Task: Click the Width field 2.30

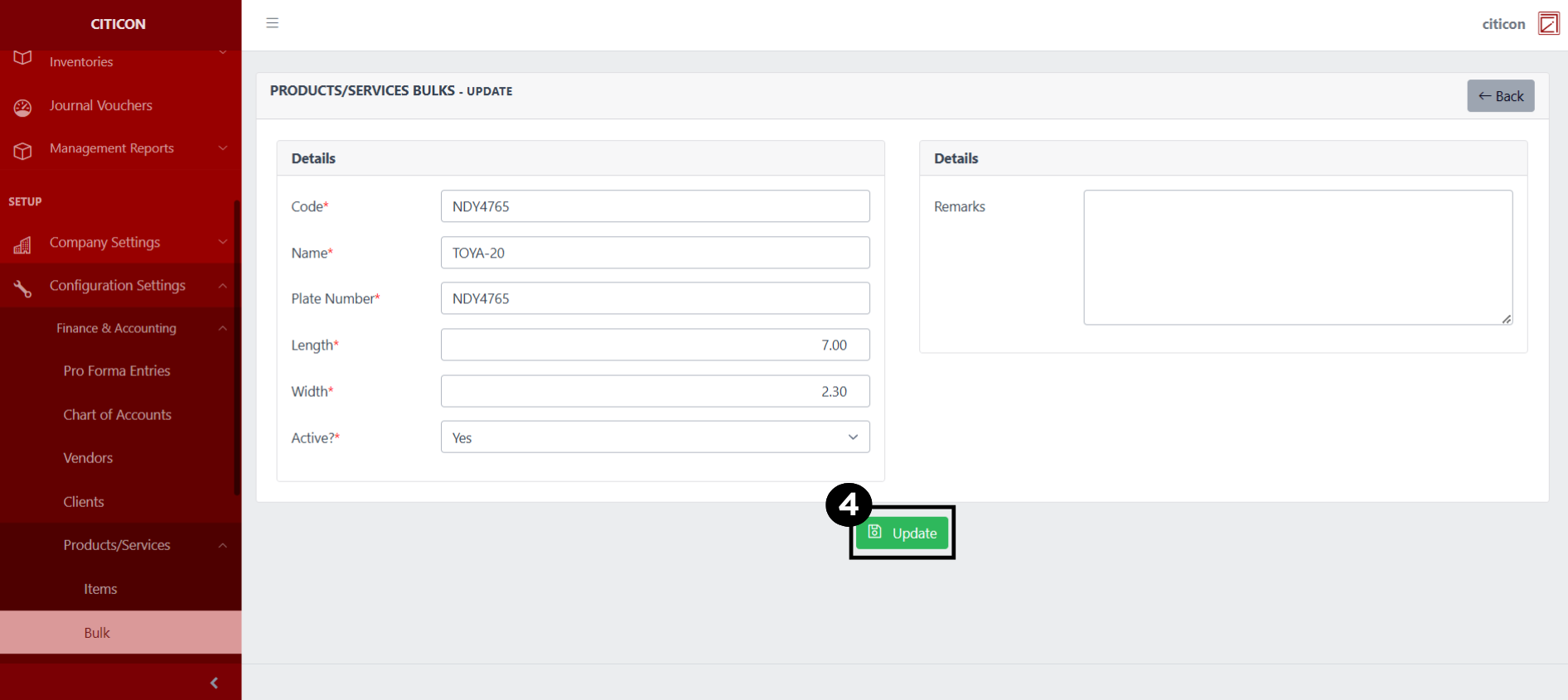Action: (655, 391)
